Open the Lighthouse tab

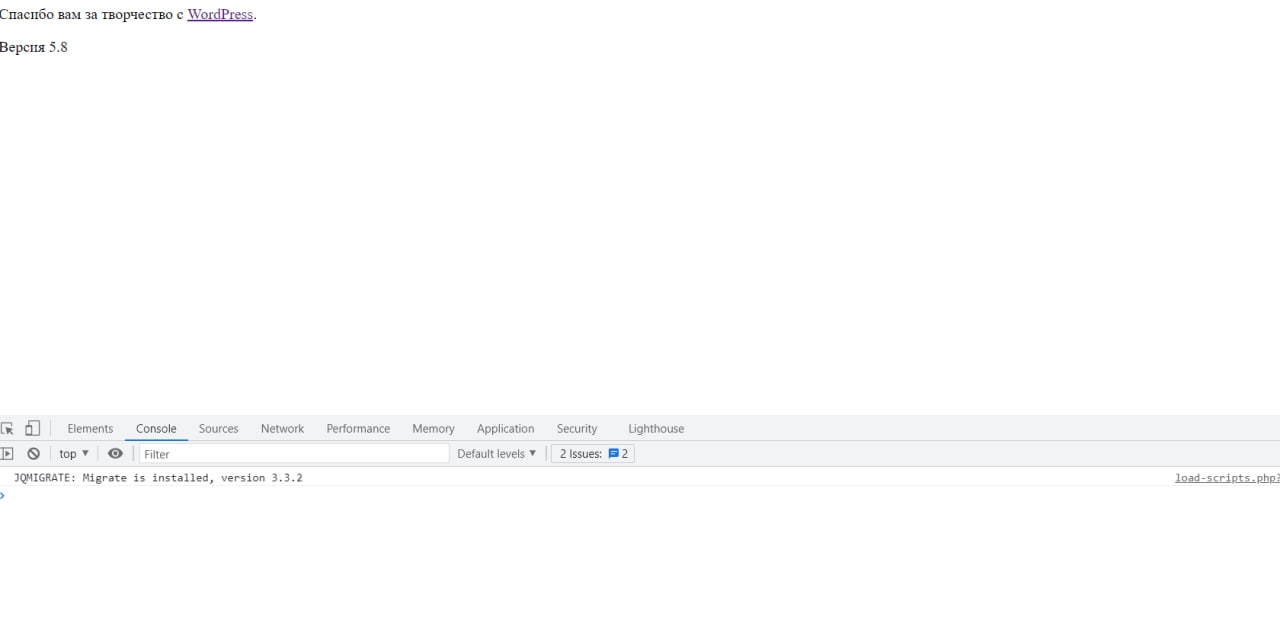656,428
